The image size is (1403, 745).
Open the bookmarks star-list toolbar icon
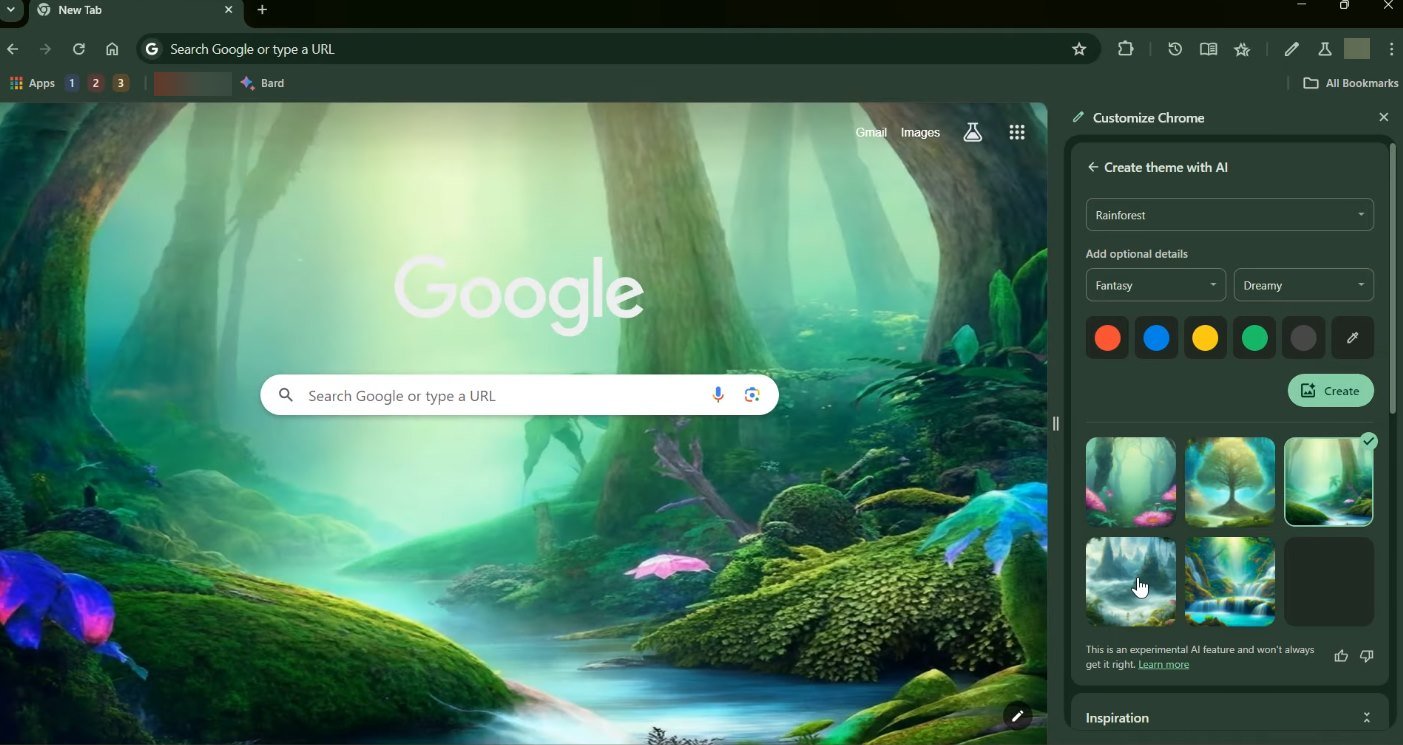1242,49
